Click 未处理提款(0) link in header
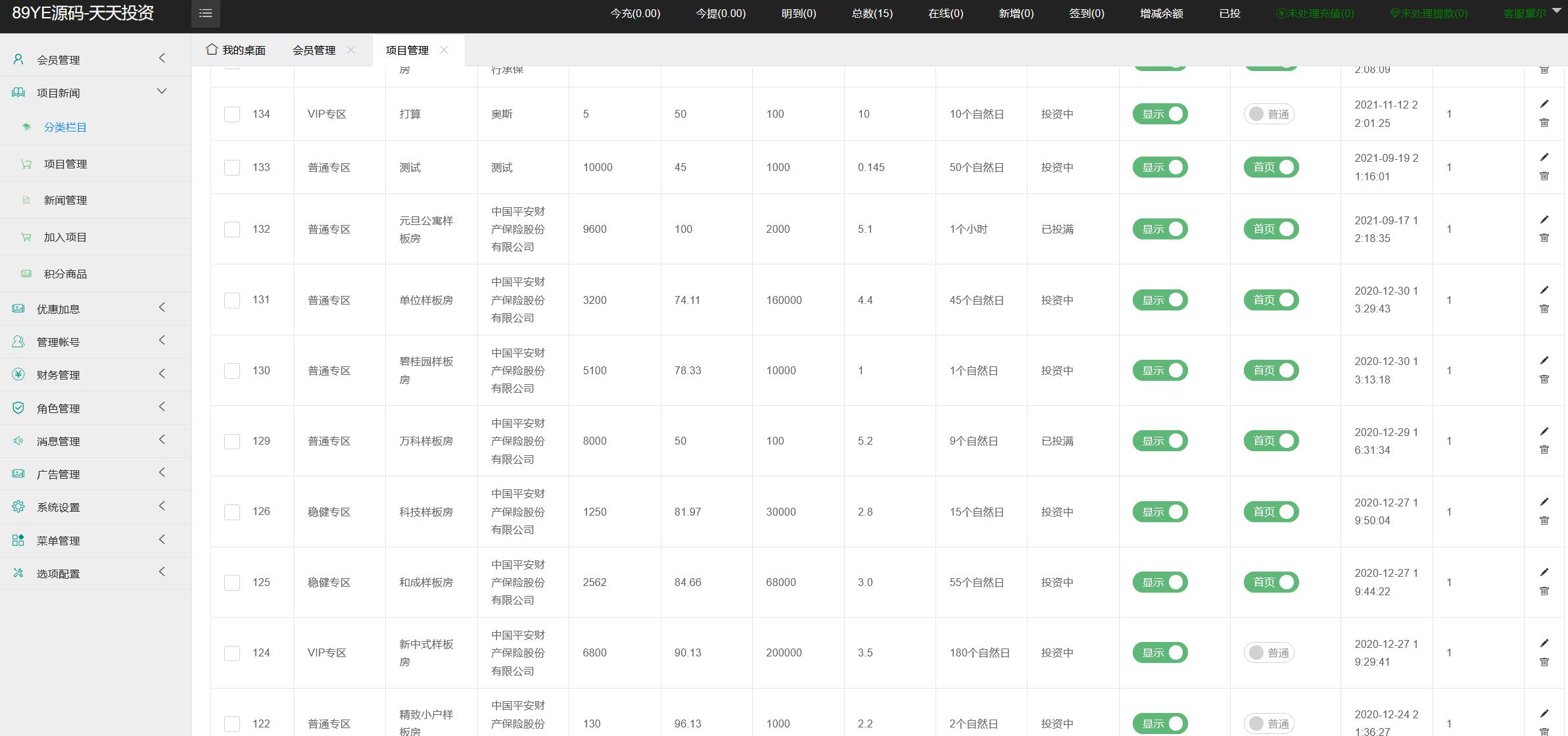This screenshot has width=1568, height=736. 1429,13
